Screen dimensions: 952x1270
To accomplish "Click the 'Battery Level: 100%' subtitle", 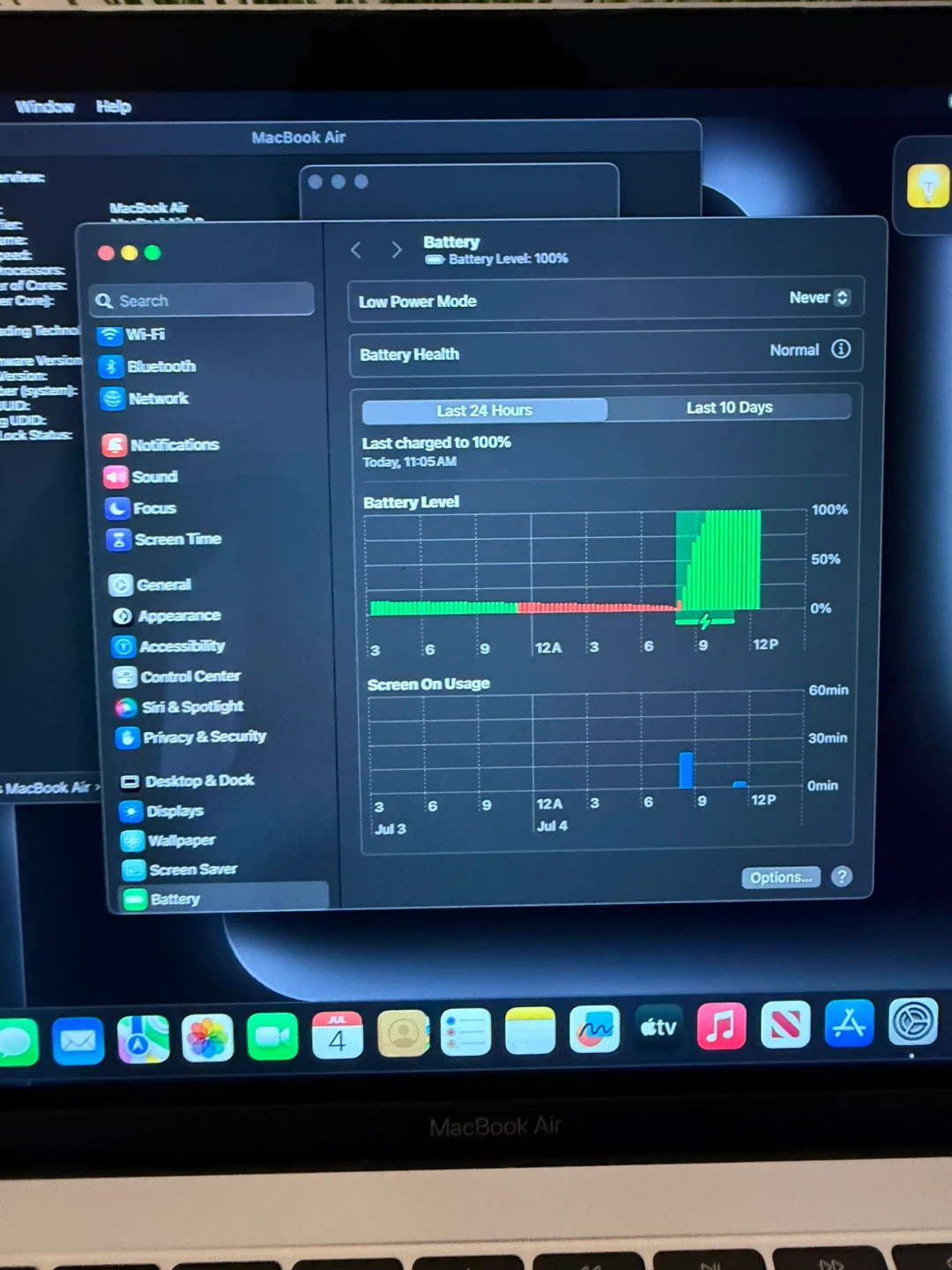I will (x=508, y=259).
